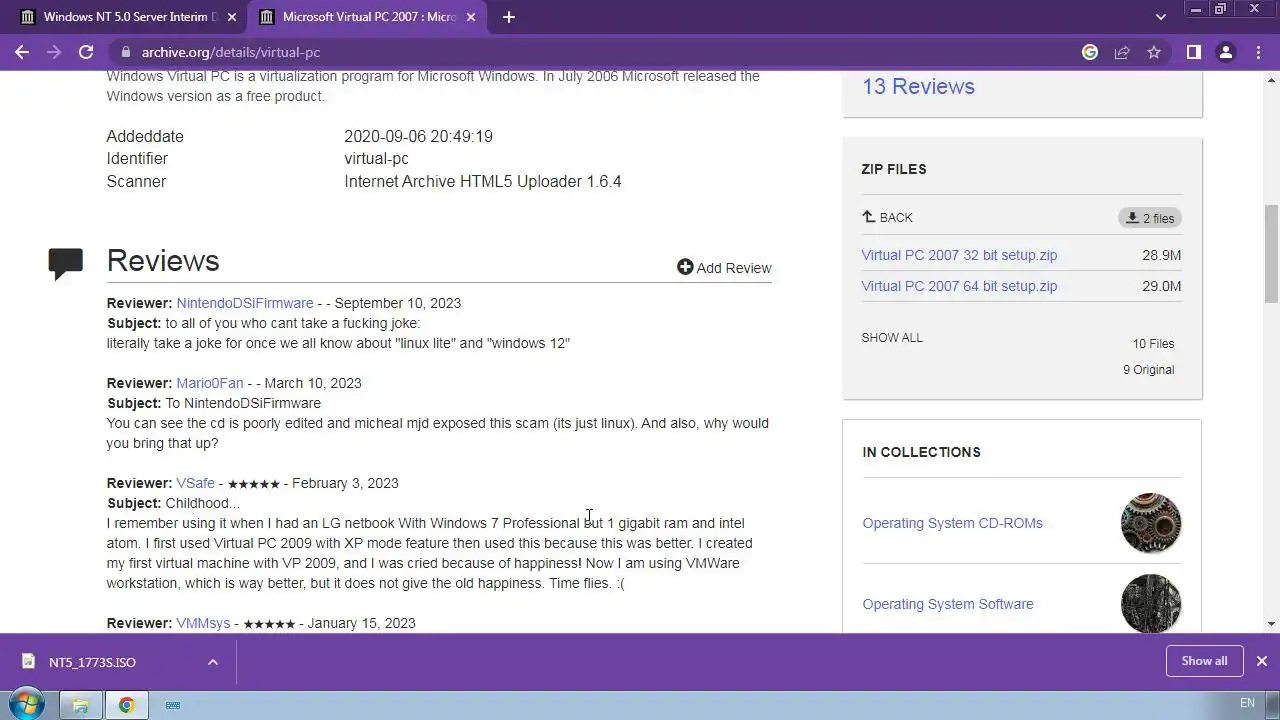Click the Add Review link text
Viewport: 1280px width, 720px height.
click(734, 268)
